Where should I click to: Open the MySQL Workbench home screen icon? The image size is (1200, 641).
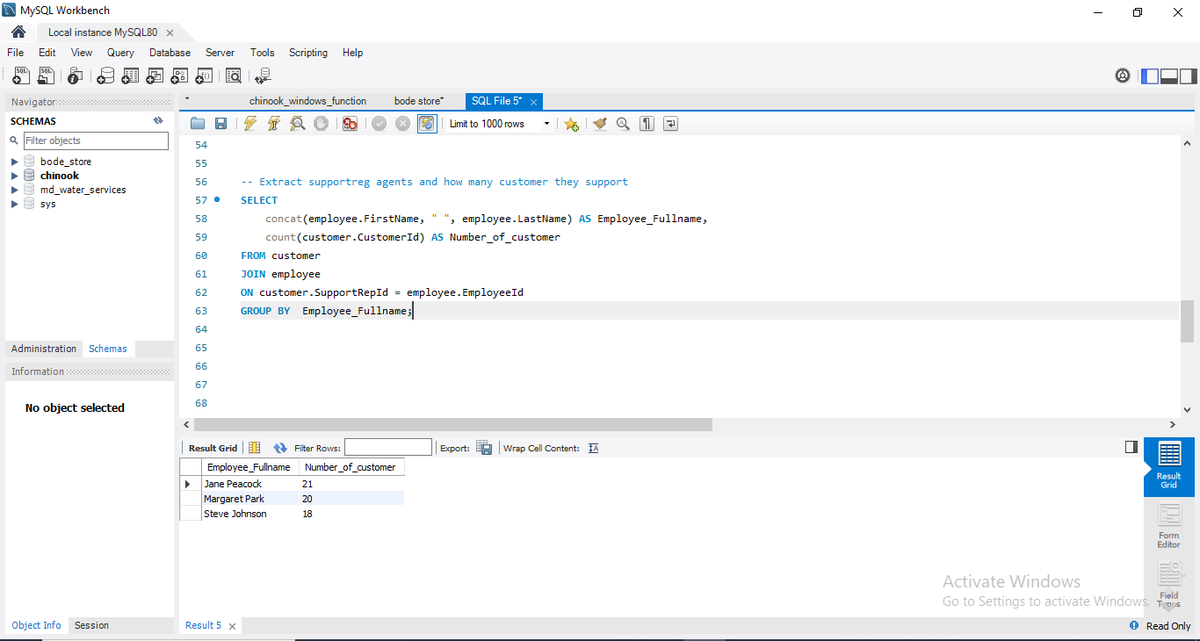[x=17, y=32]
